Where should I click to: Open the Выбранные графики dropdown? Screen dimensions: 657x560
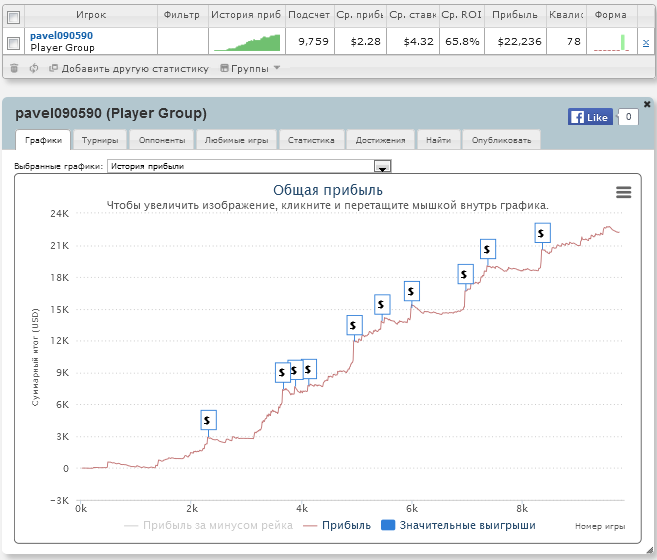click(x=249, y=166)
